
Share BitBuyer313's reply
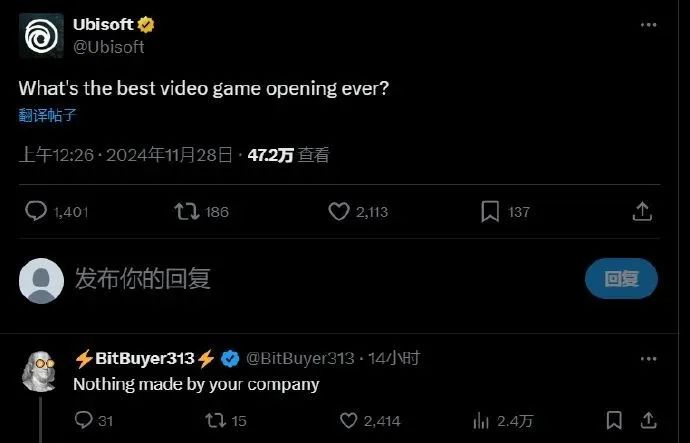pos(648,420)
